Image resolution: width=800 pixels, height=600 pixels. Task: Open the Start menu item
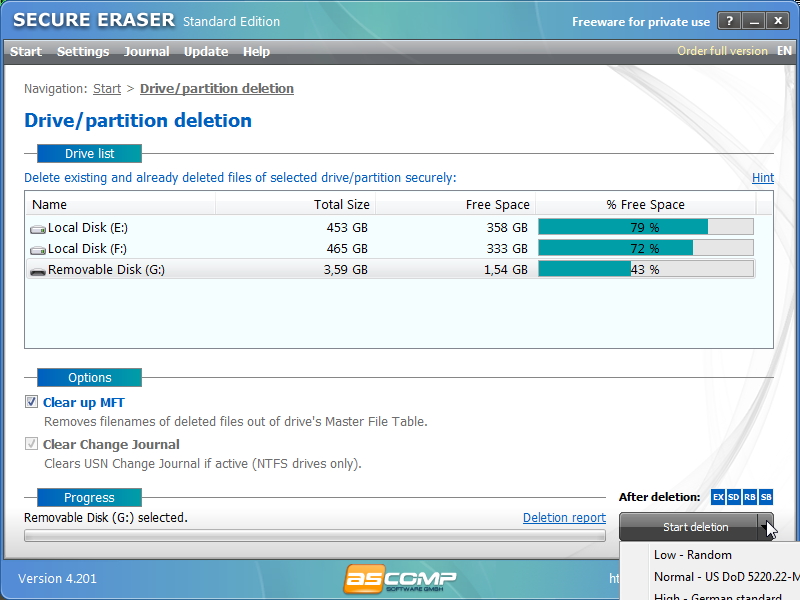click(x=26, y=52)
